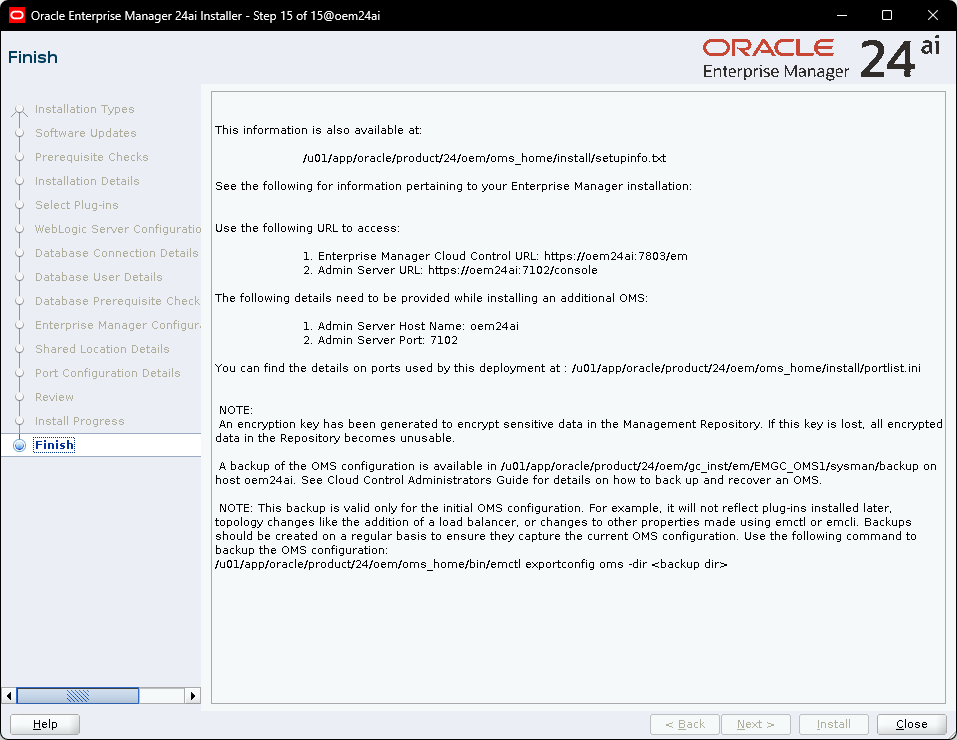This screenshot has width=957, height=740.
Task: Click the Oracle Enterprise Manager 24ai logo
Action: 820,59
